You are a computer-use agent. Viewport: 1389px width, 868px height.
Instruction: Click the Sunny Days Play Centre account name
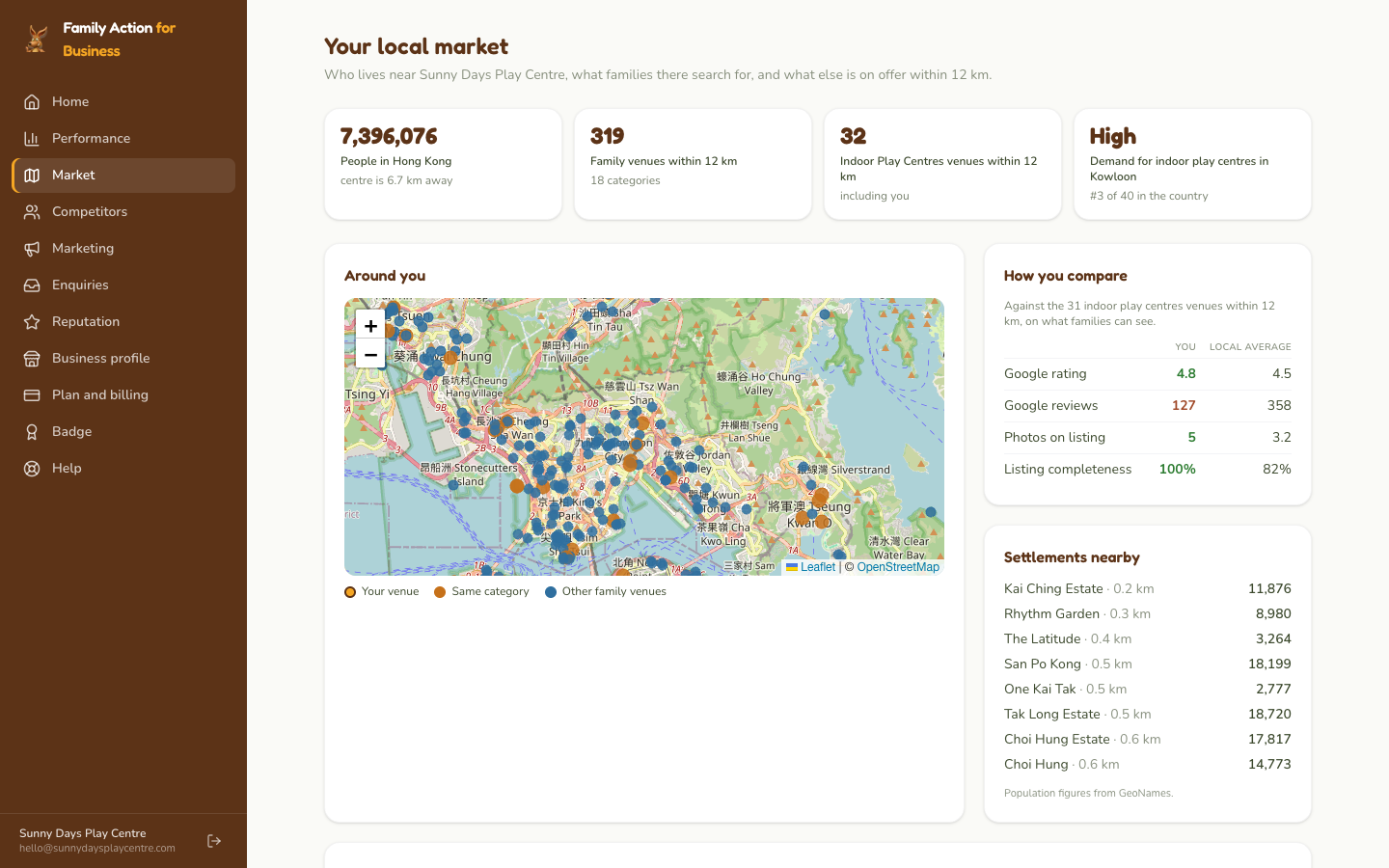(83, 833)
